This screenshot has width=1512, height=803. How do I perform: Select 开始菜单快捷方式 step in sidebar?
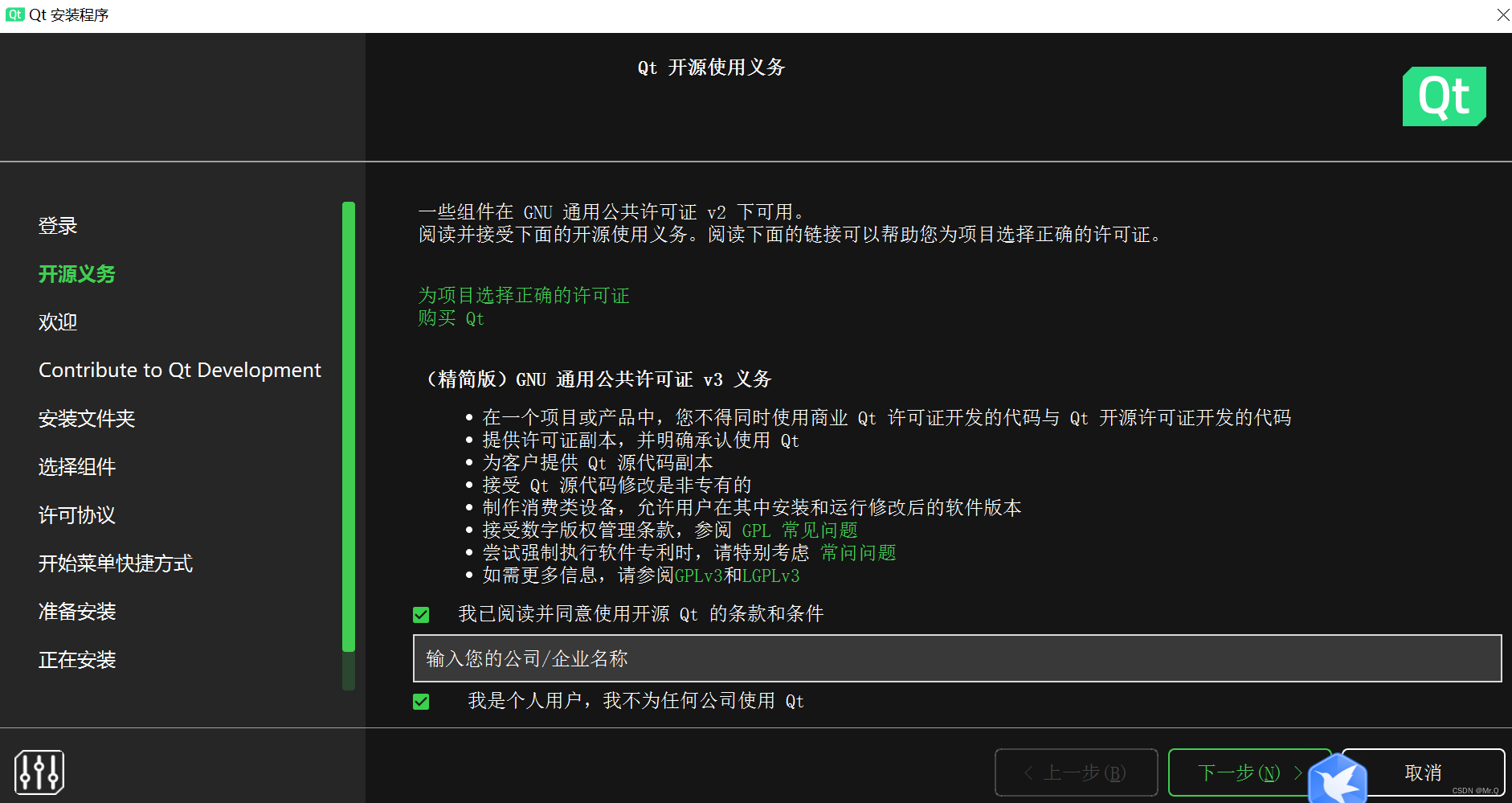116,563
